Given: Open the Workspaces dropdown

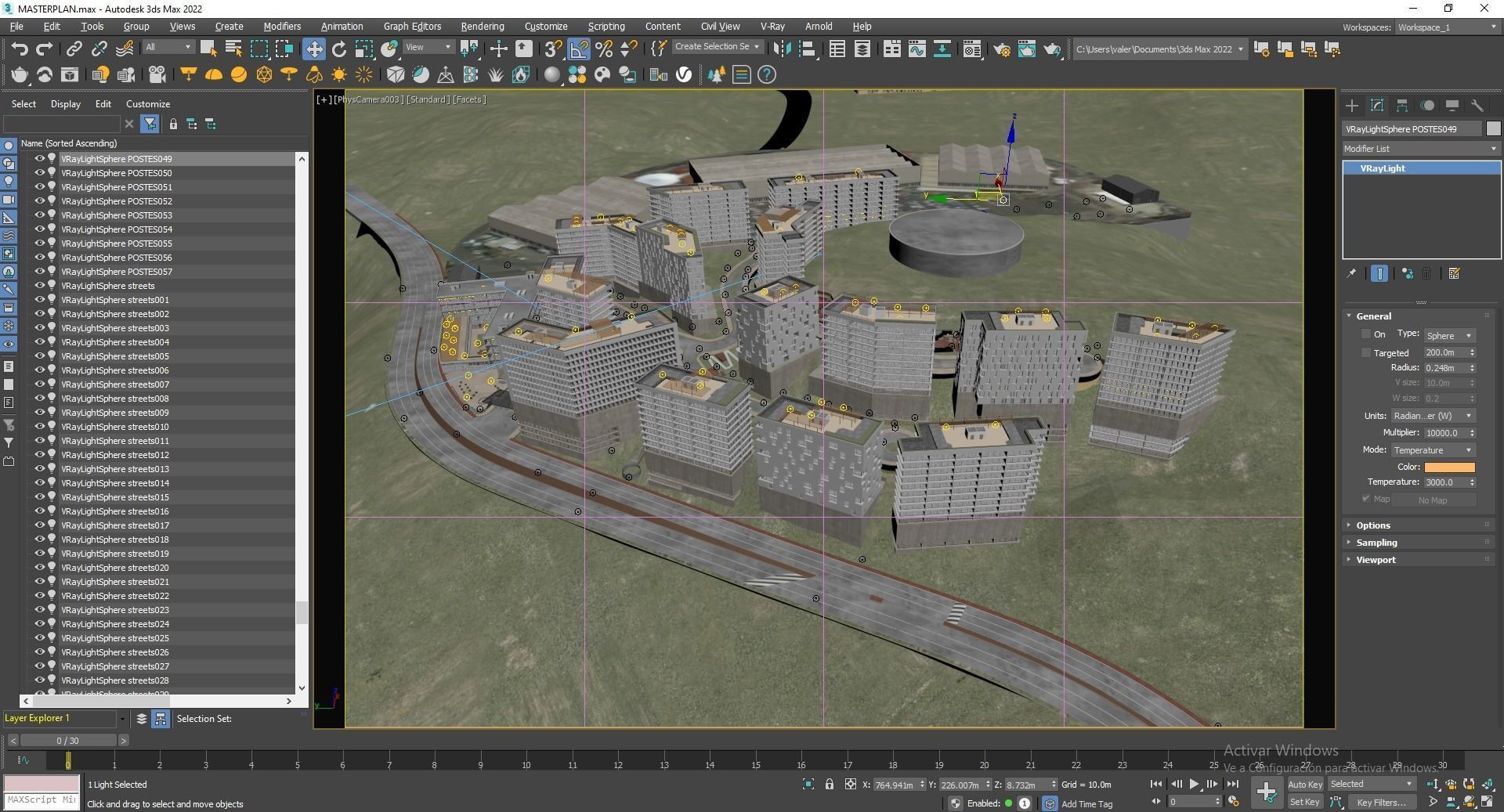Looking at the screenshot, I should pyautogui.click(x=1447, y=27).
